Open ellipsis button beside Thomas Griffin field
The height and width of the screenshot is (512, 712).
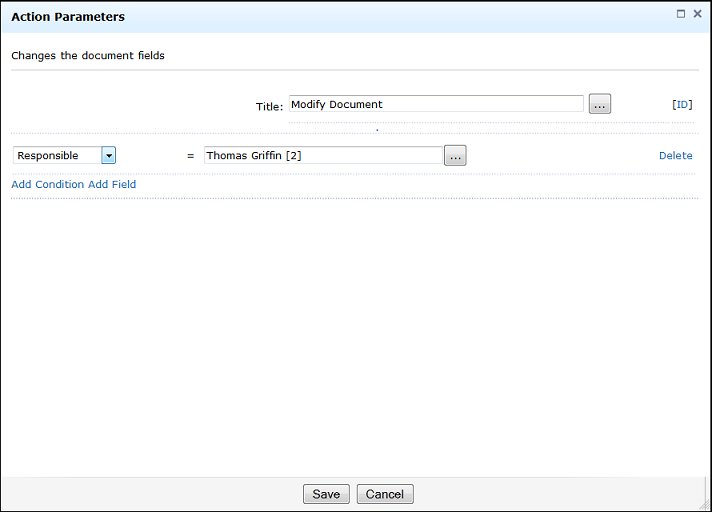(455, 155)
